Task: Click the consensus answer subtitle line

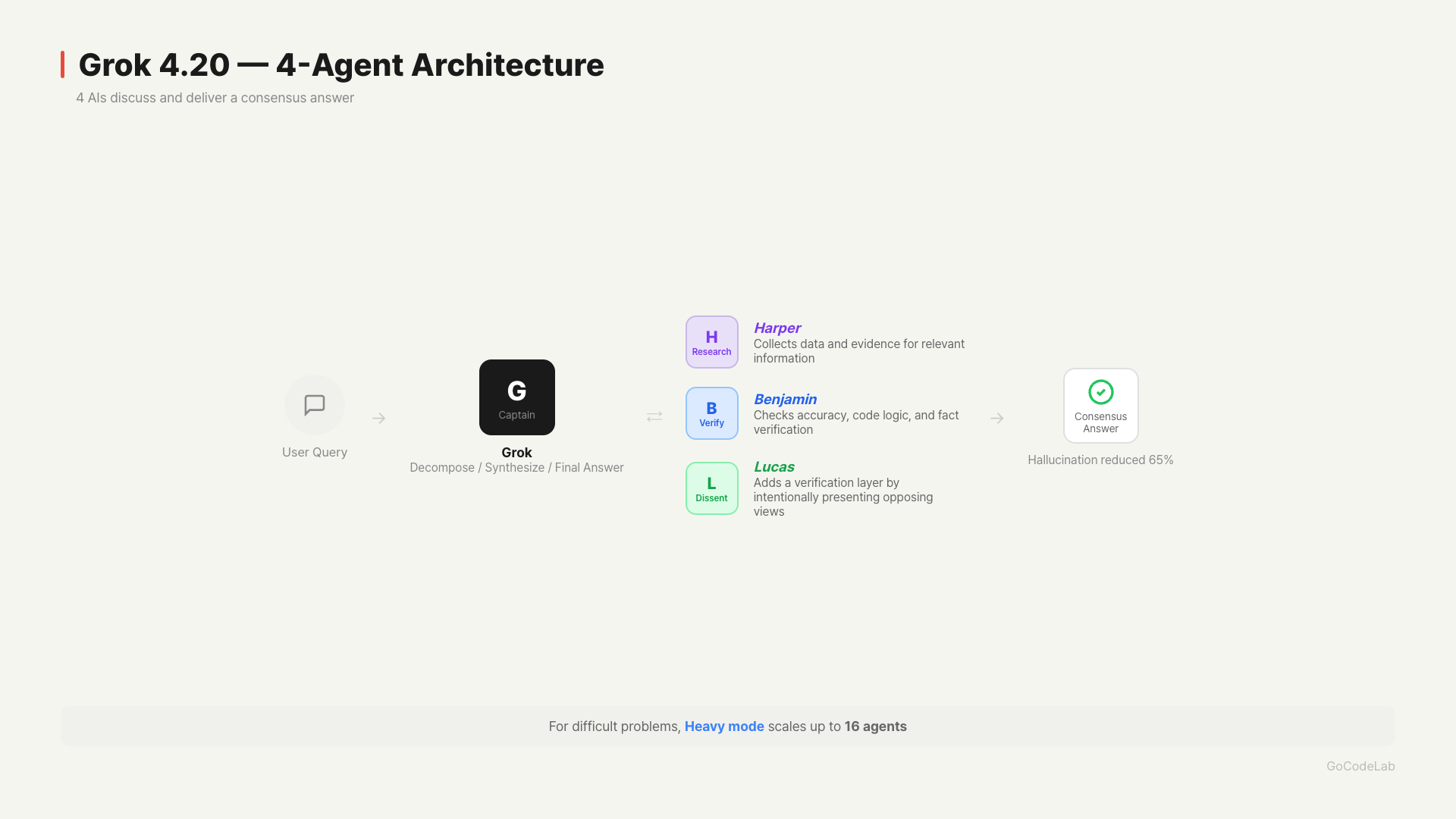Action: click(x=215, y=98)
